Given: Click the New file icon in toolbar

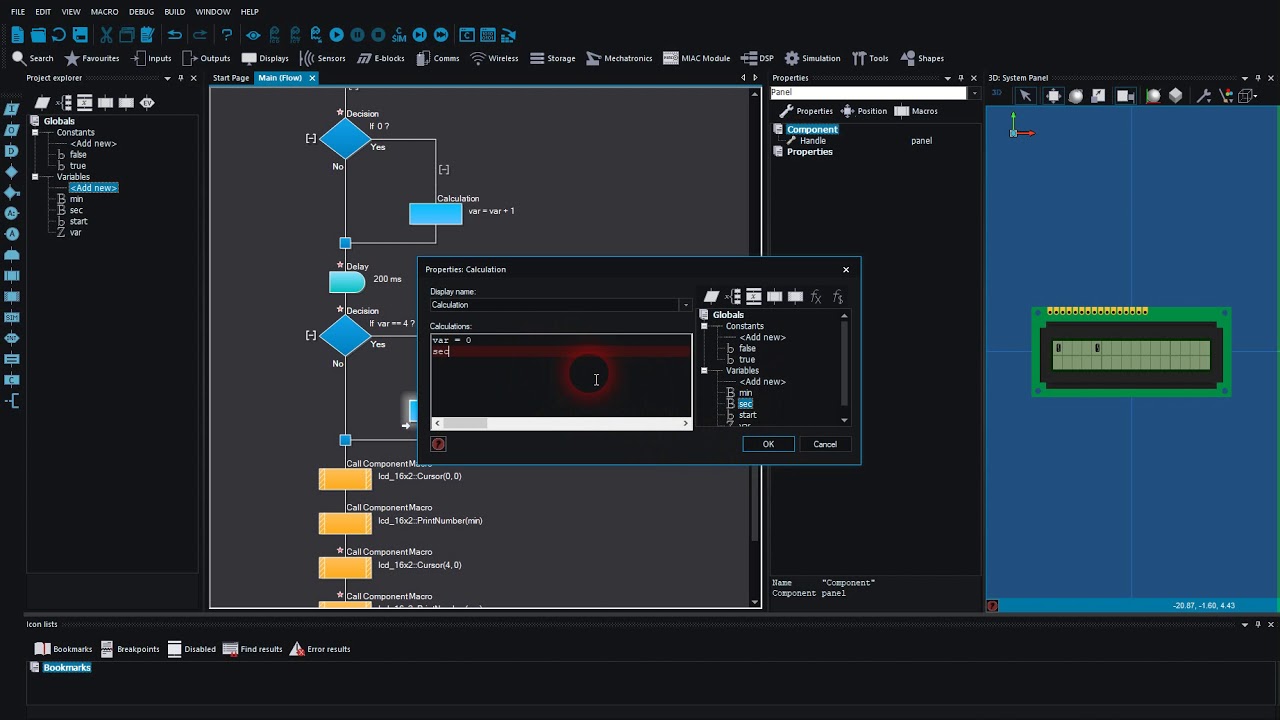Looking at the screenshot, I should 18,35.
